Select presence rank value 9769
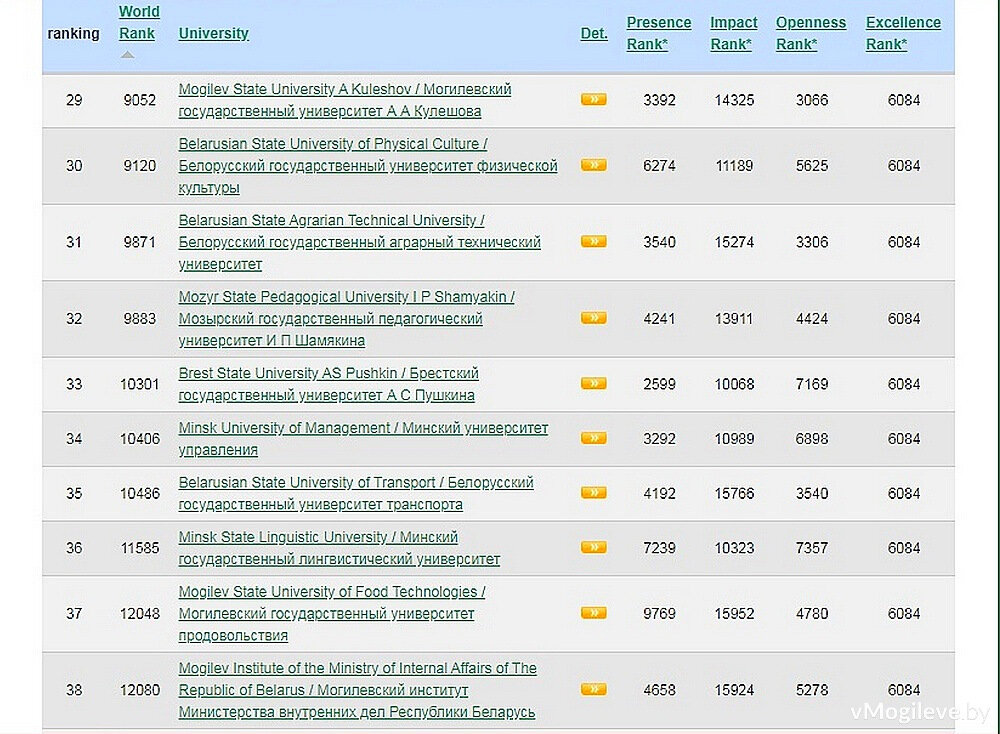The image size is (1000, 734). click(659, 614)
